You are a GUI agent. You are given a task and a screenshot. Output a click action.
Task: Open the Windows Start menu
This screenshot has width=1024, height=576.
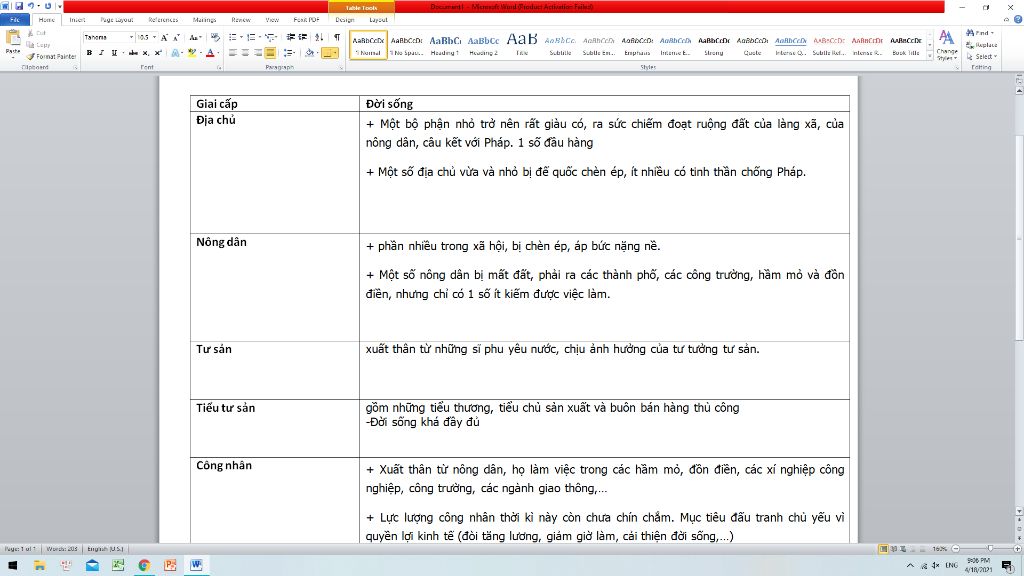(x=12, y=565)
